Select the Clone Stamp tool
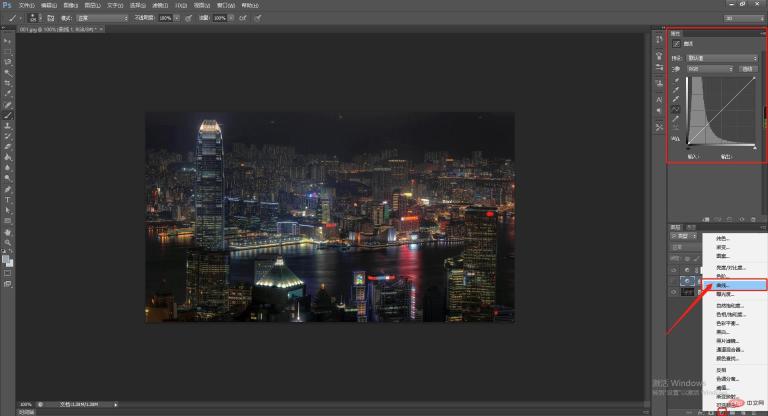 [x=7, y=126]
